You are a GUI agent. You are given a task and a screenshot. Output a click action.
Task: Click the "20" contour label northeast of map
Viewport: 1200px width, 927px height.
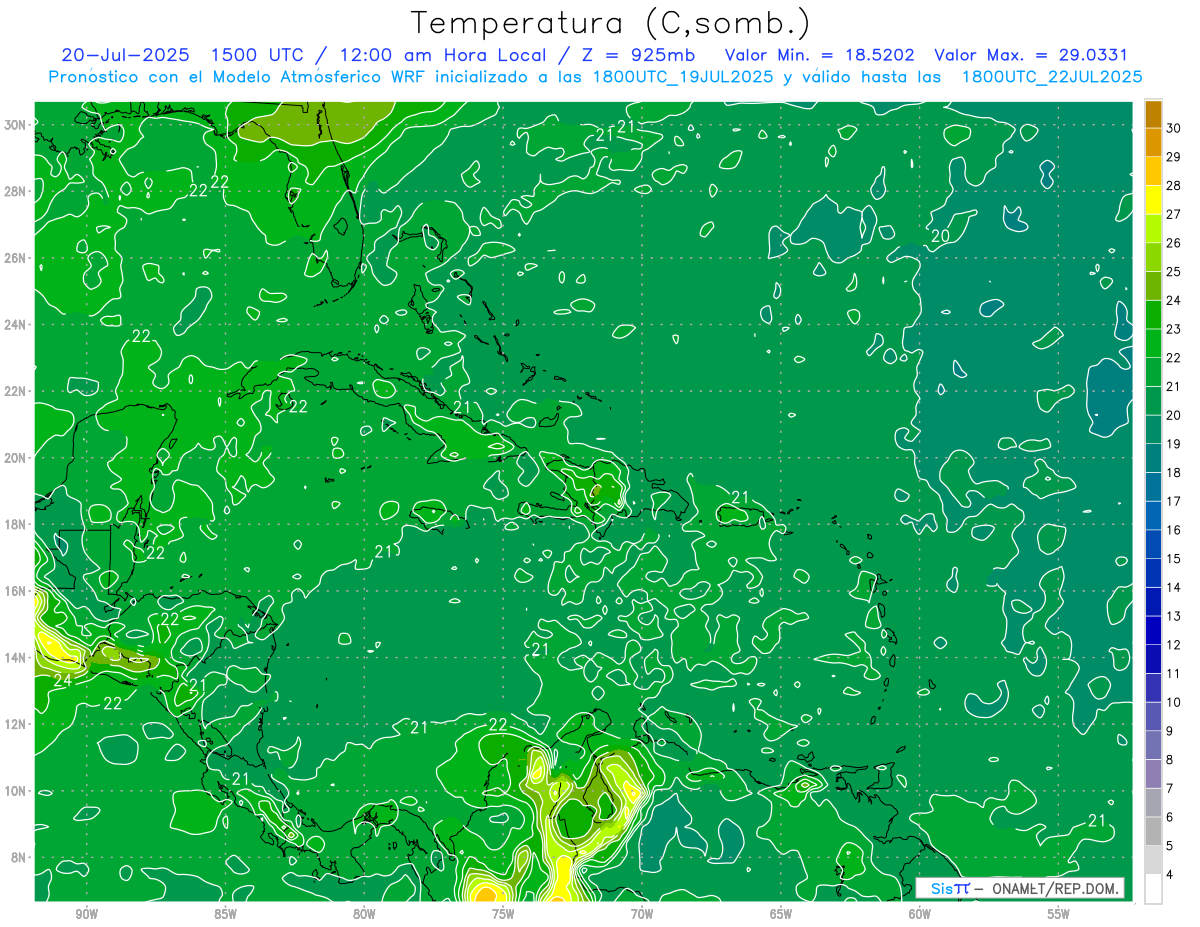point(940,236)
